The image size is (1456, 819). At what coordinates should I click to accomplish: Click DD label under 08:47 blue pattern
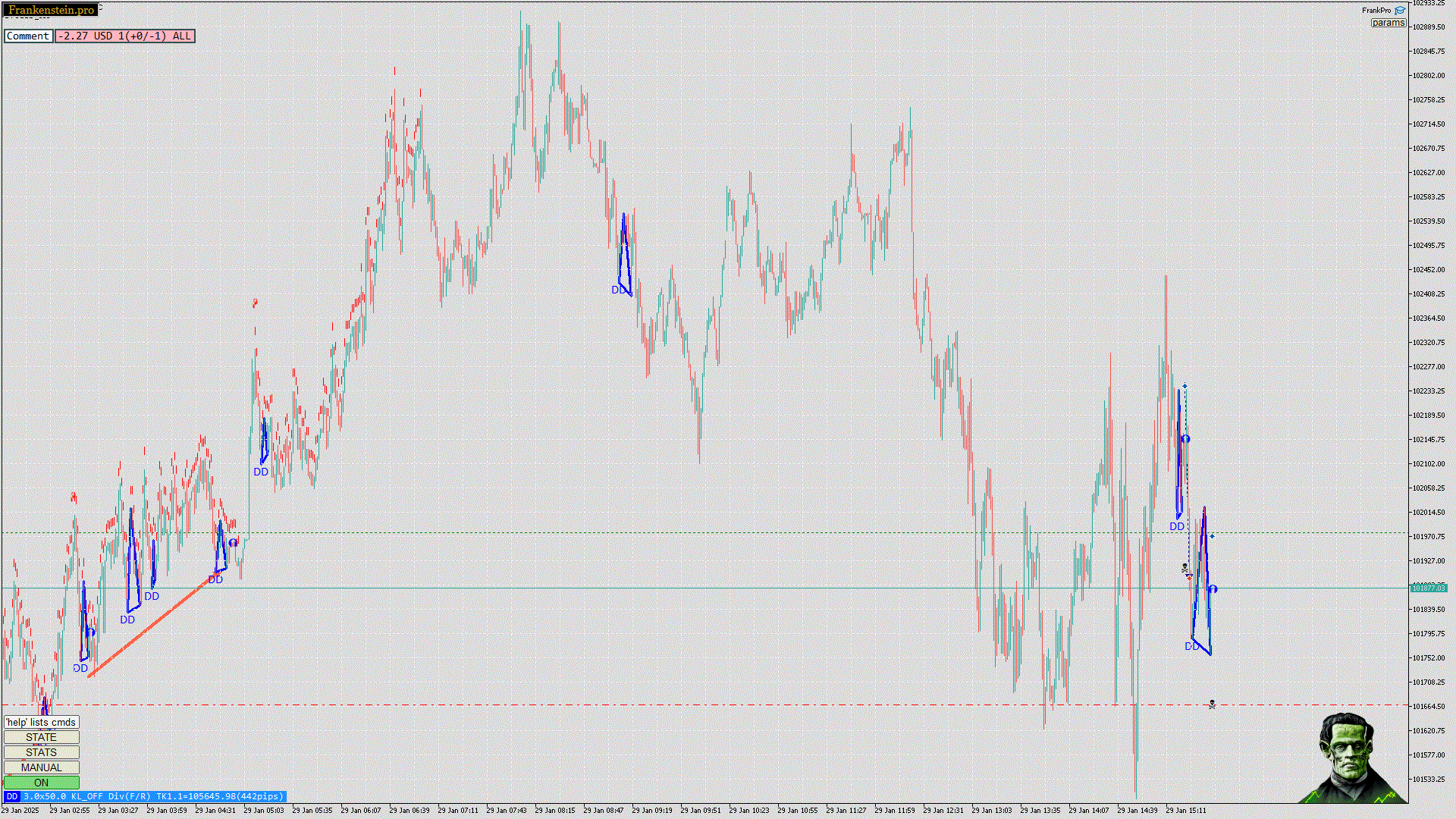pos(618,290)
